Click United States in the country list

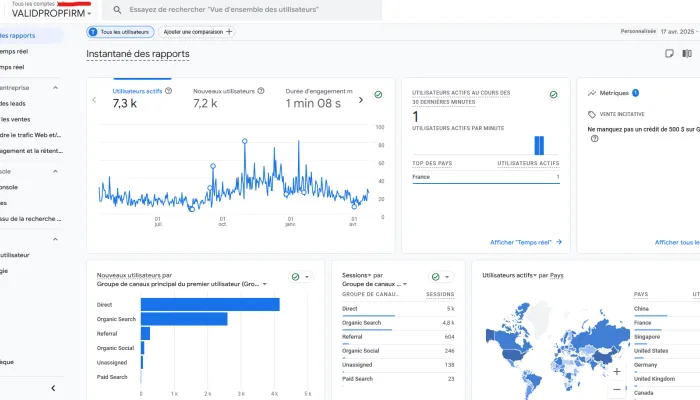coord(651,351)
